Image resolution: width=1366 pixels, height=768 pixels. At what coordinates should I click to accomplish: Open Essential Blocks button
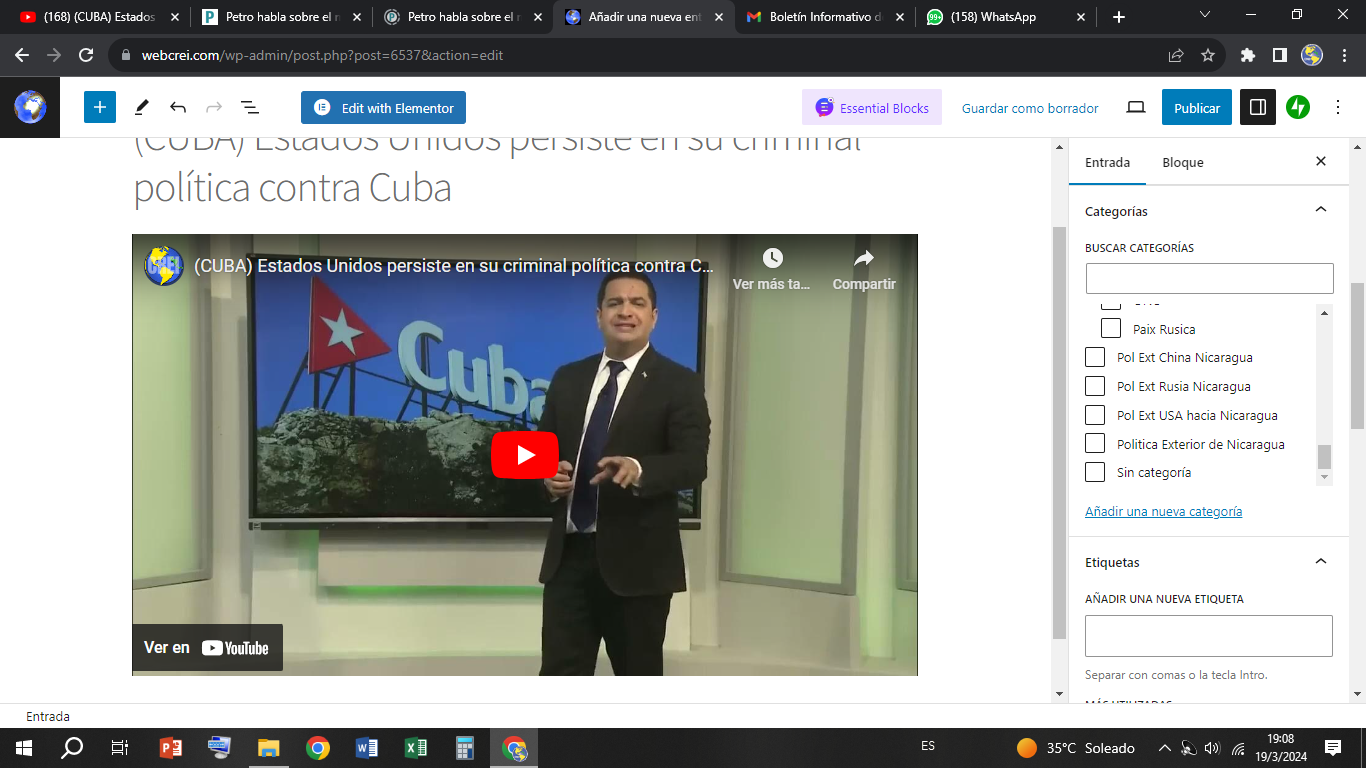click(872, 107)
